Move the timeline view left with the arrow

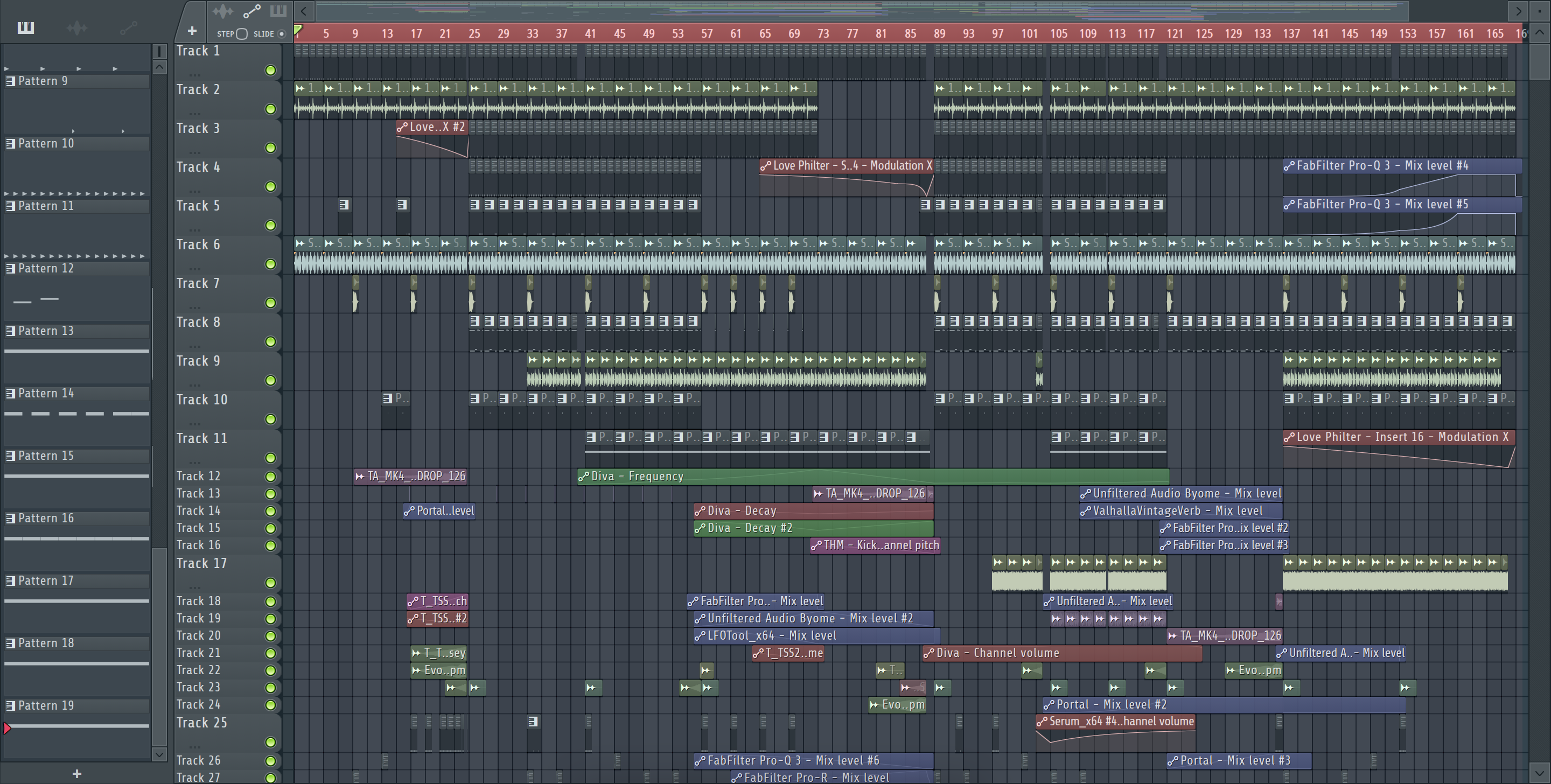pyautogui.click(x=304, y=11)
